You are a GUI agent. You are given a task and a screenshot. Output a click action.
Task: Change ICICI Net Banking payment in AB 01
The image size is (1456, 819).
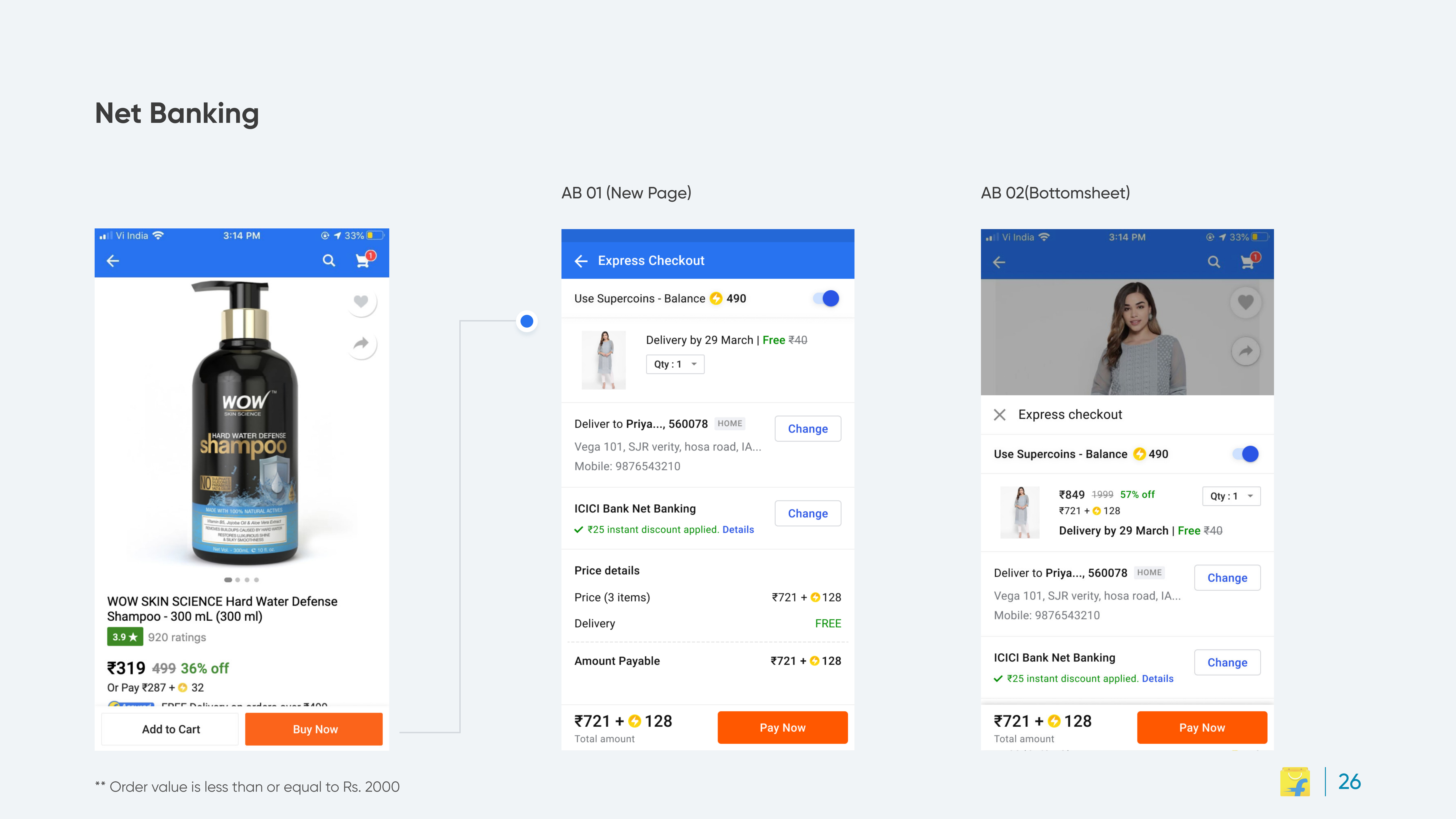point(808,514)
